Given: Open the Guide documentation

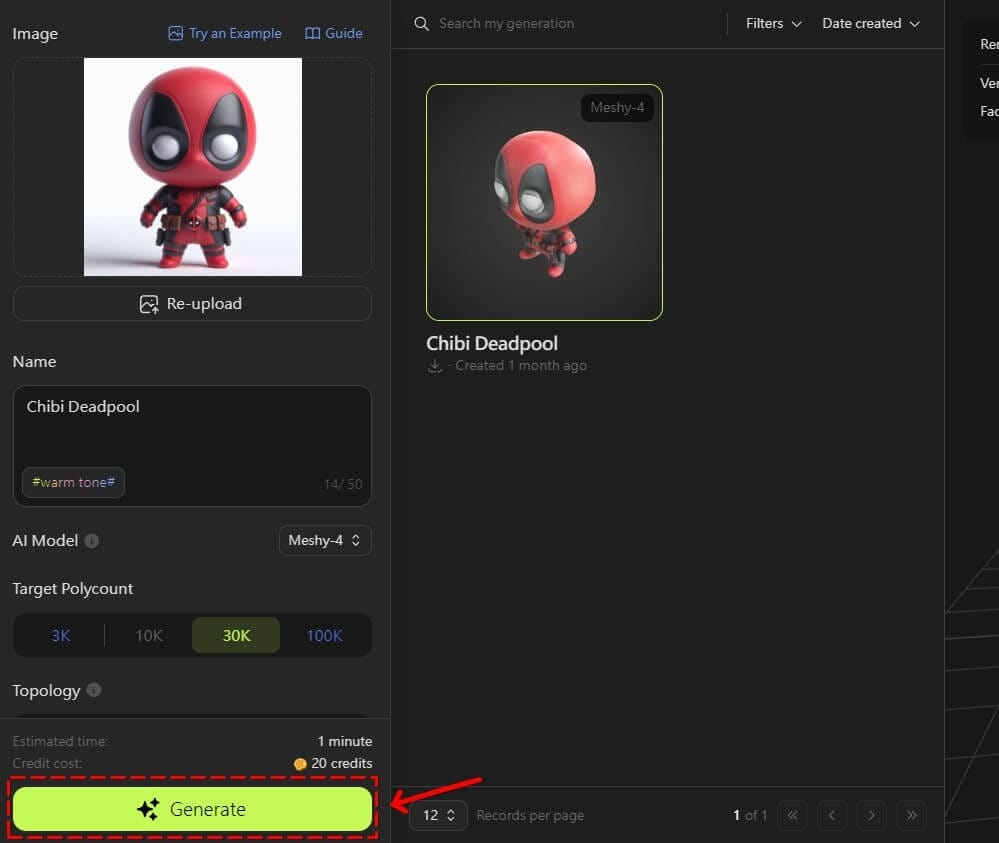Looking at the screenshot, I should (334, 33).
